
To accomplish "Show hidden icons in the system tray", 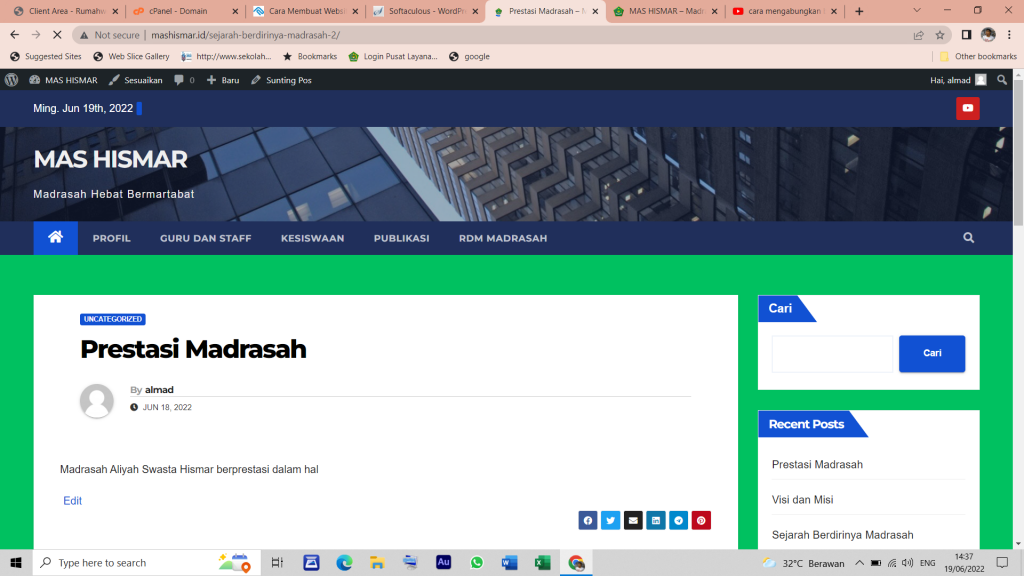I will coord(859,563).
